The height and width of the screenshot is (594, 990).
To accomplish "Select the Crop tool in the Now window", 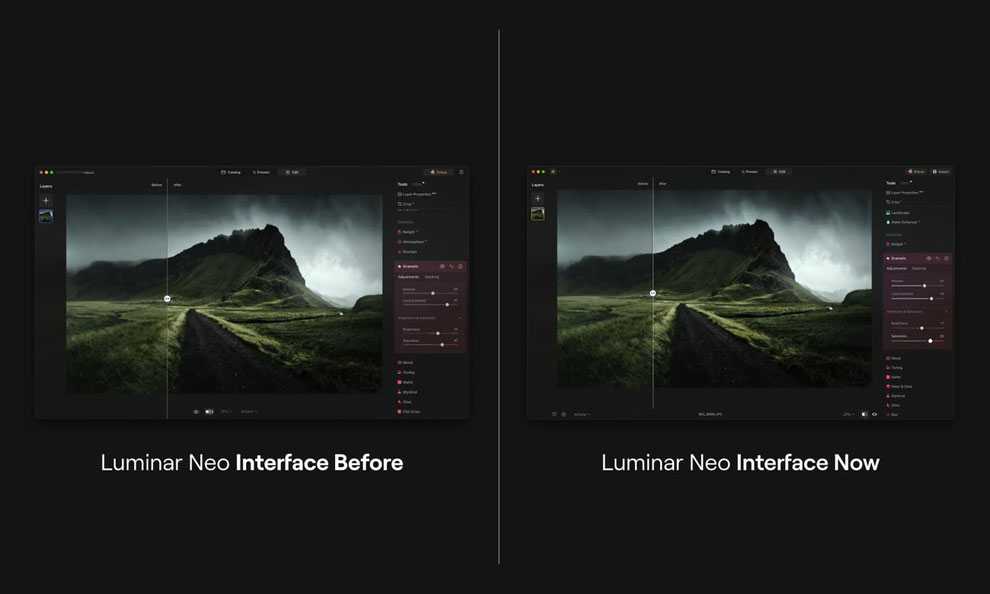I will (893, 202).
